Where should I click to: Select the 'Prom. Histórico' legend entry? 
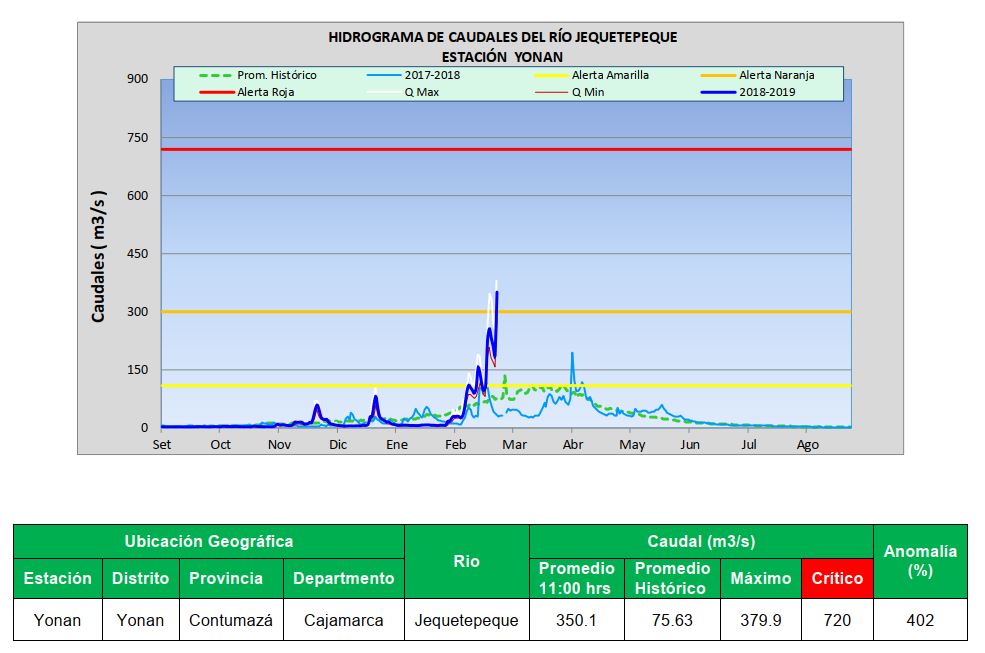[276, 75]
